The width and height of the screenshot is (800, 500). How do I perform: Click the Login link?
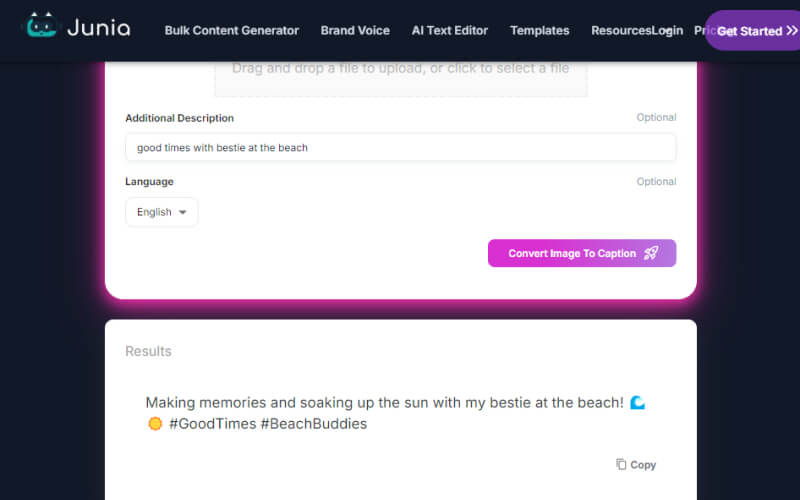[x=668, y=30]
